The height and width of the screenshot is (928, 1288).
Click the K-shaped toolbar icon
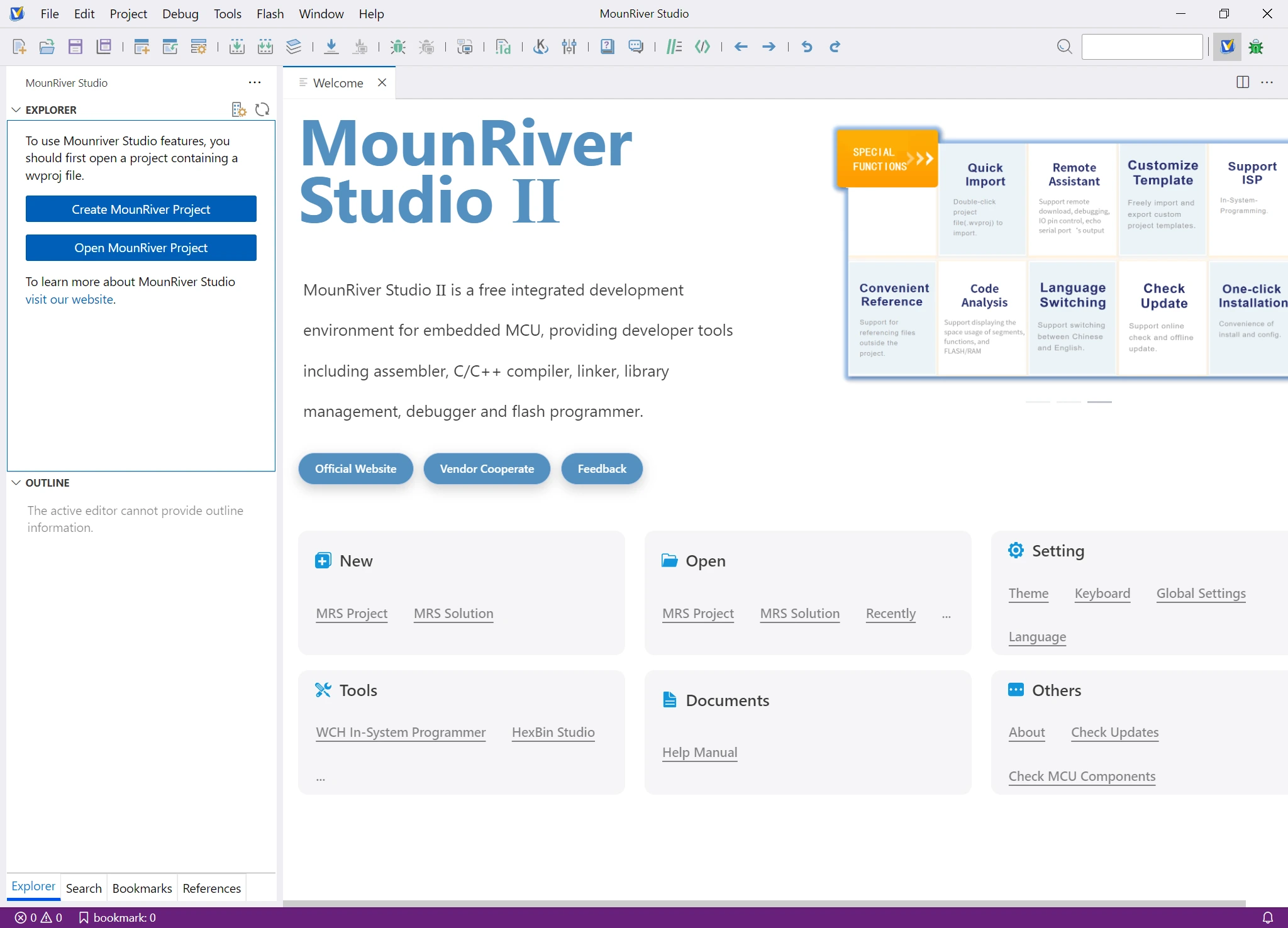pos(541,47)
